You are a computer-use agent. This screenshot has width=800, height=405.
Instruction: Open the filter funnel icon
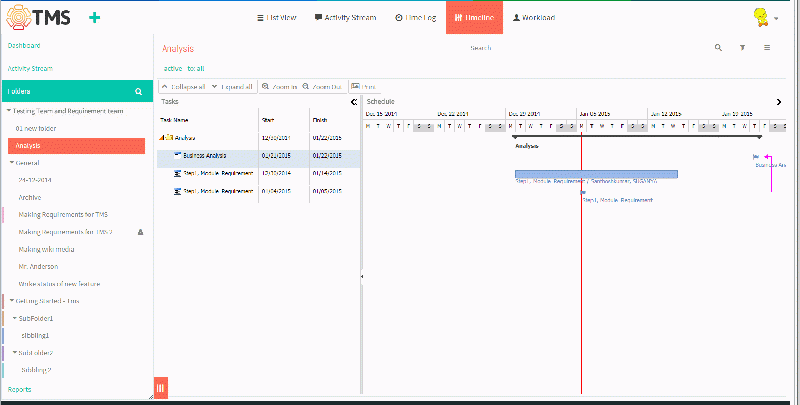[743, 48]
